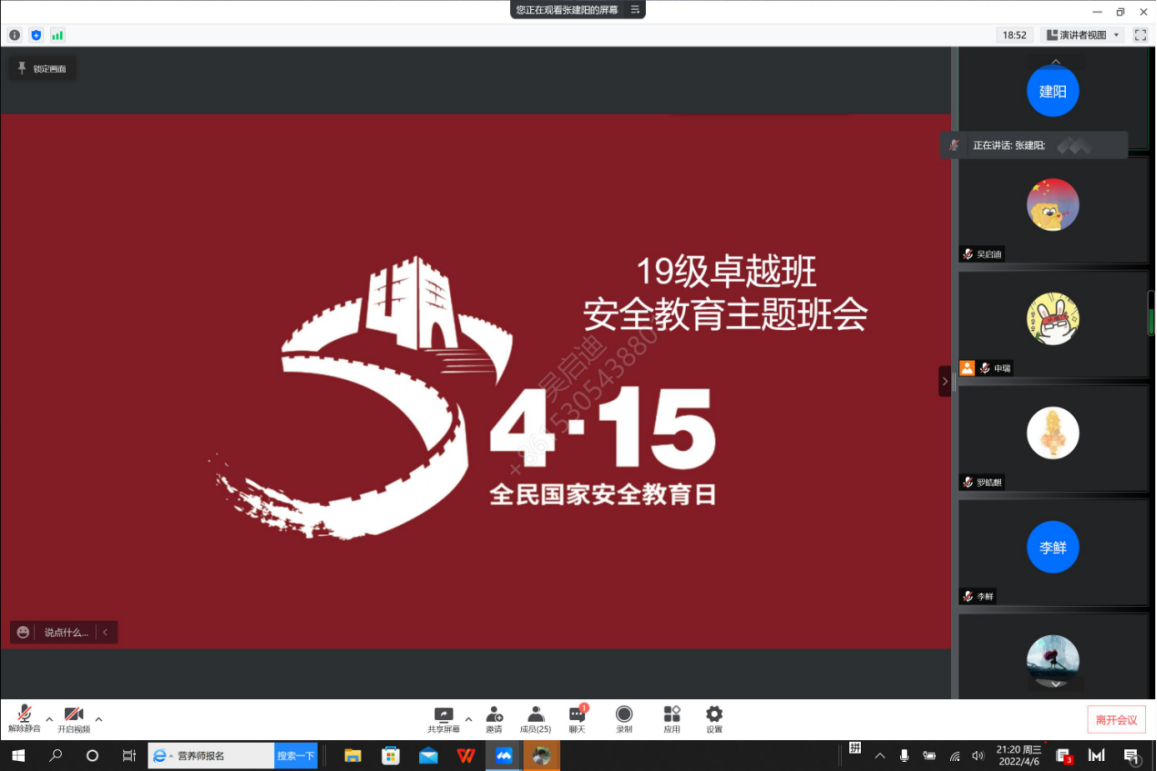The width and height of the screenshot is (1157, 771).
Task: Open security shield icon
Action: coord(36,35)
